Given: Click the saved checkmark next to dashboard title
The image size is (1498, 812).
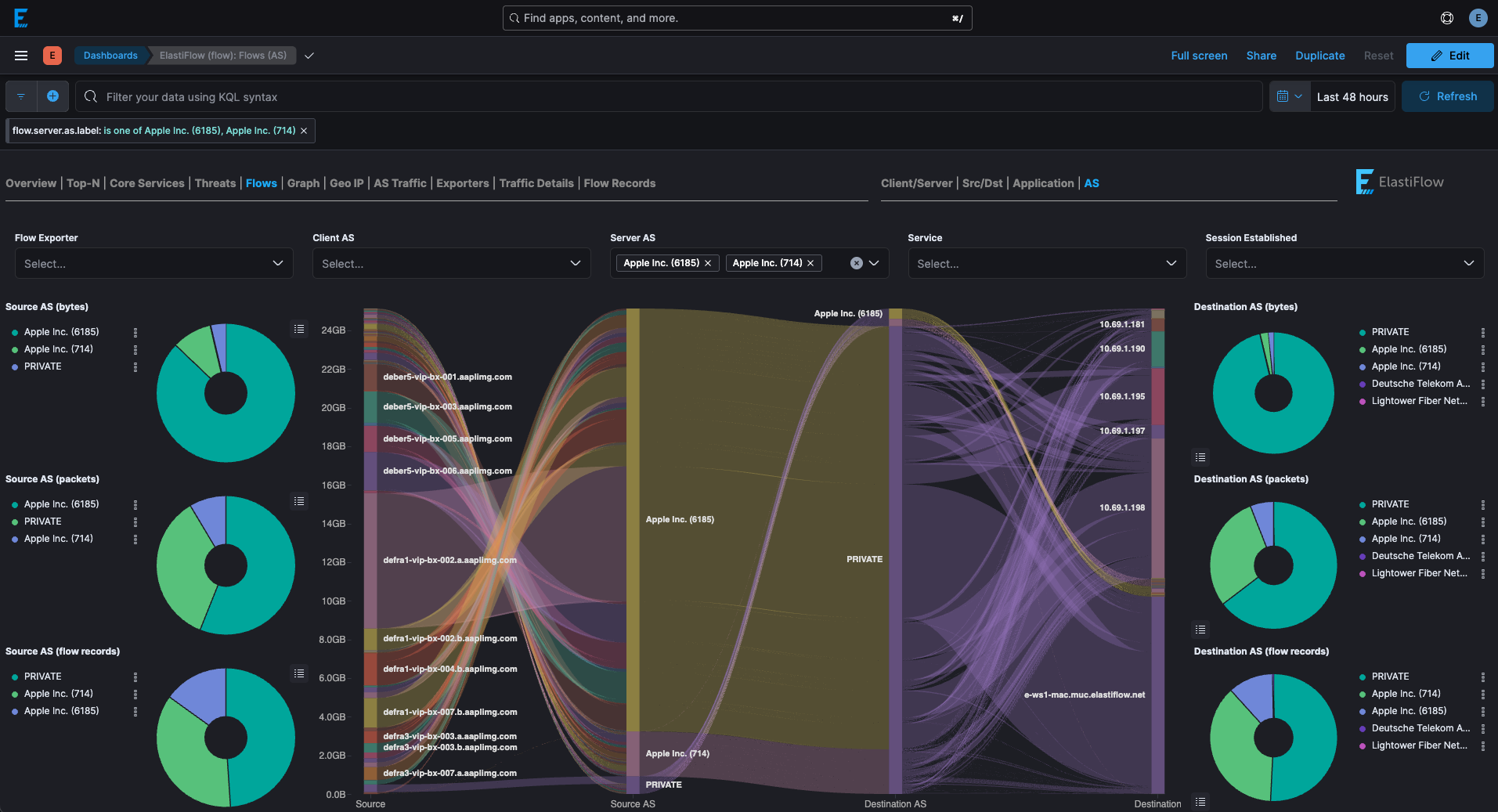Looking at the screenshot, I should tap(309, 56).
